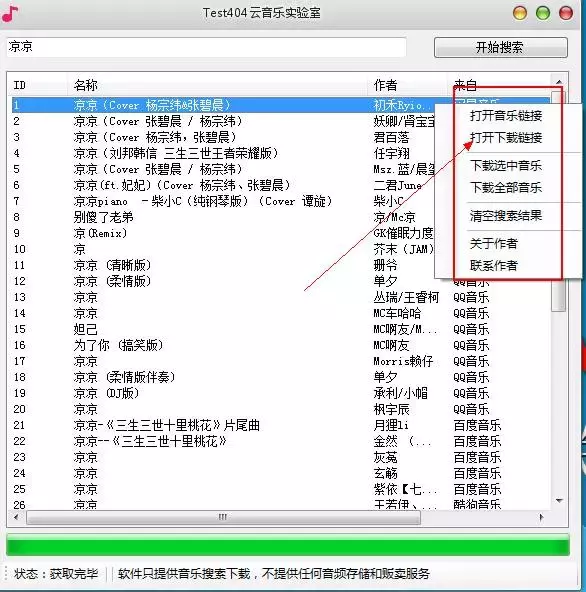Choose 打开音乐链接 in the context menu
586x592 pixels.
tap(506, 116)
